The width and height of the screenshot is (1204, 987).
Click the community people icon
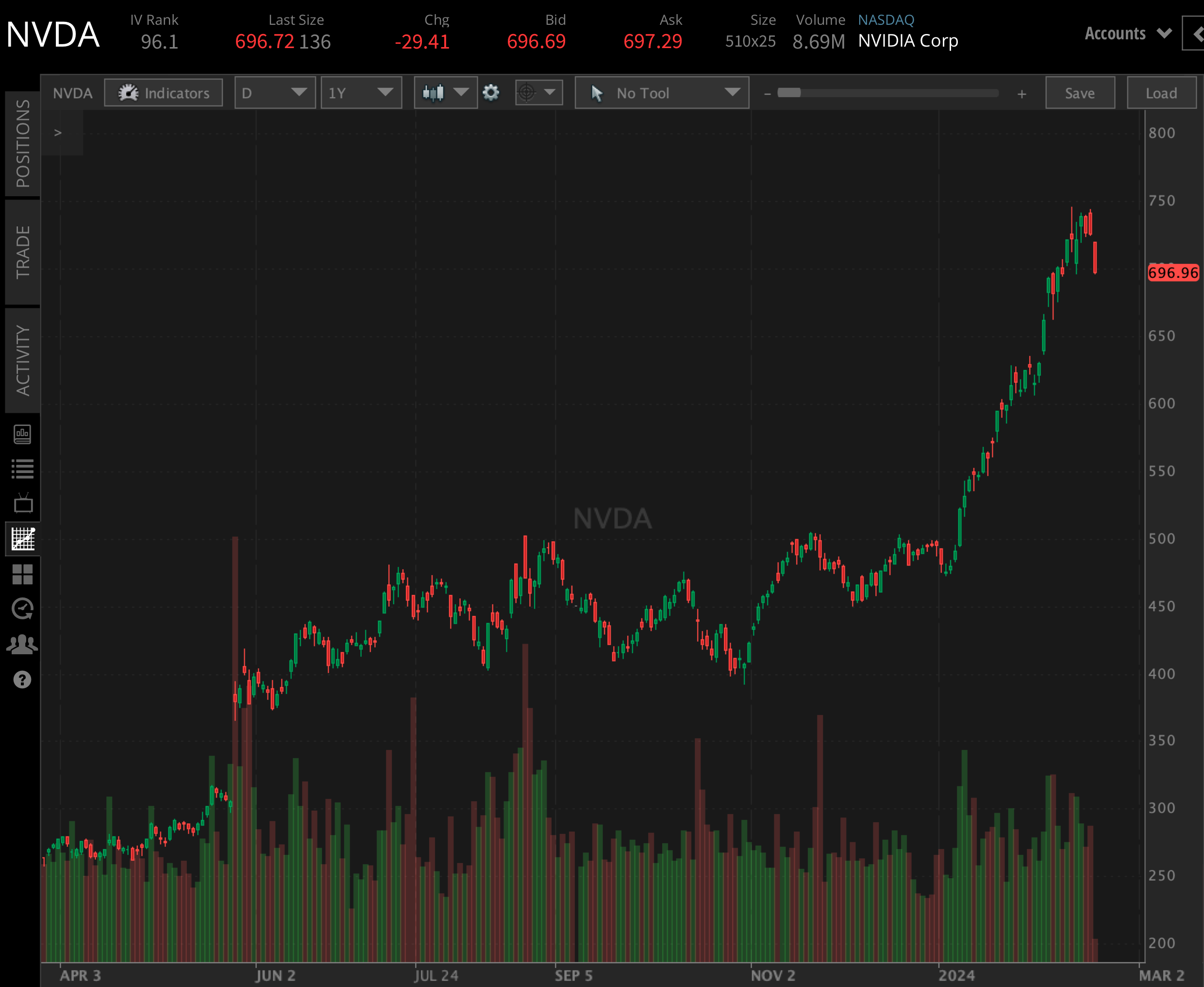tap(22, 643)
